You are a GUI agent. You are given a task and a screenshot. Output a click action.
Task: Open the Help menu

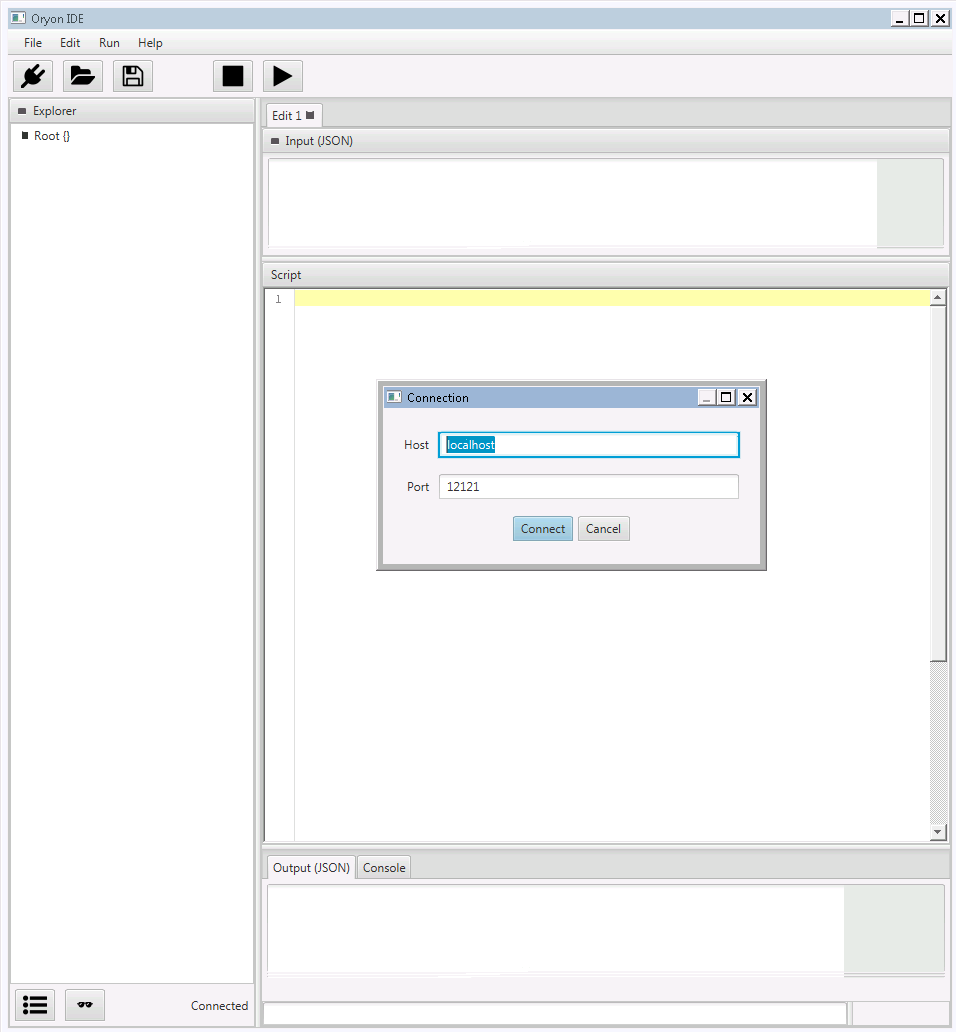[x=150, y=43]
